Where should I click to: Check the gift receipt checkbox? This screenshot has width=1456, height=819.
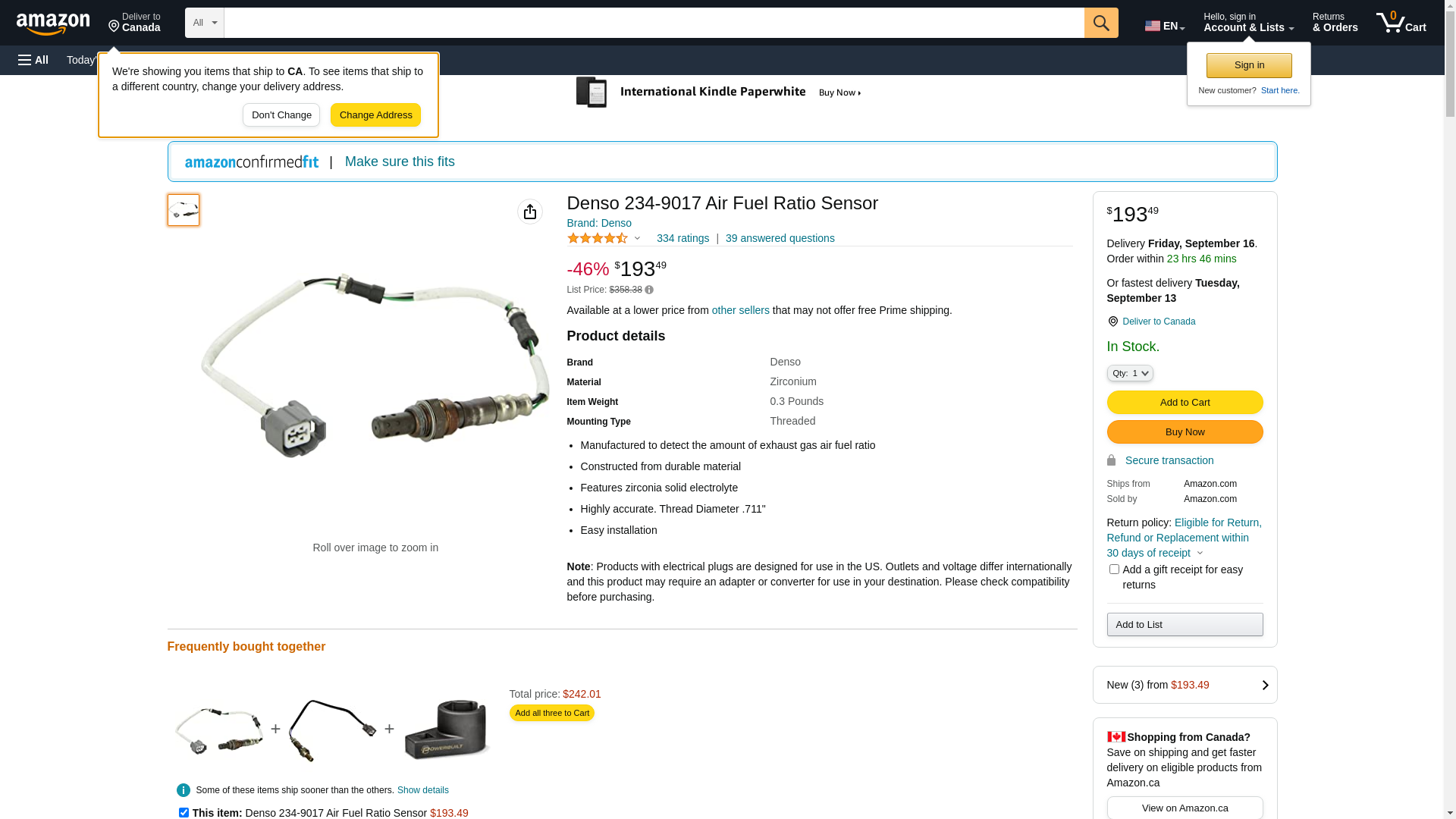[1114, 570]
